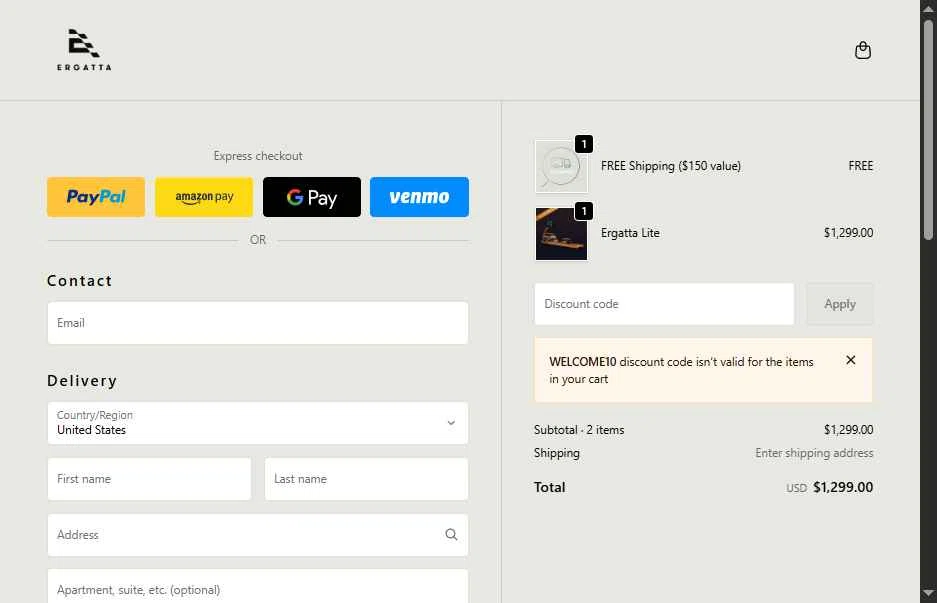This screenshot has width=937, height=603.
Task: Click the scrollbar down arrow
Action: tap(928, 593)
